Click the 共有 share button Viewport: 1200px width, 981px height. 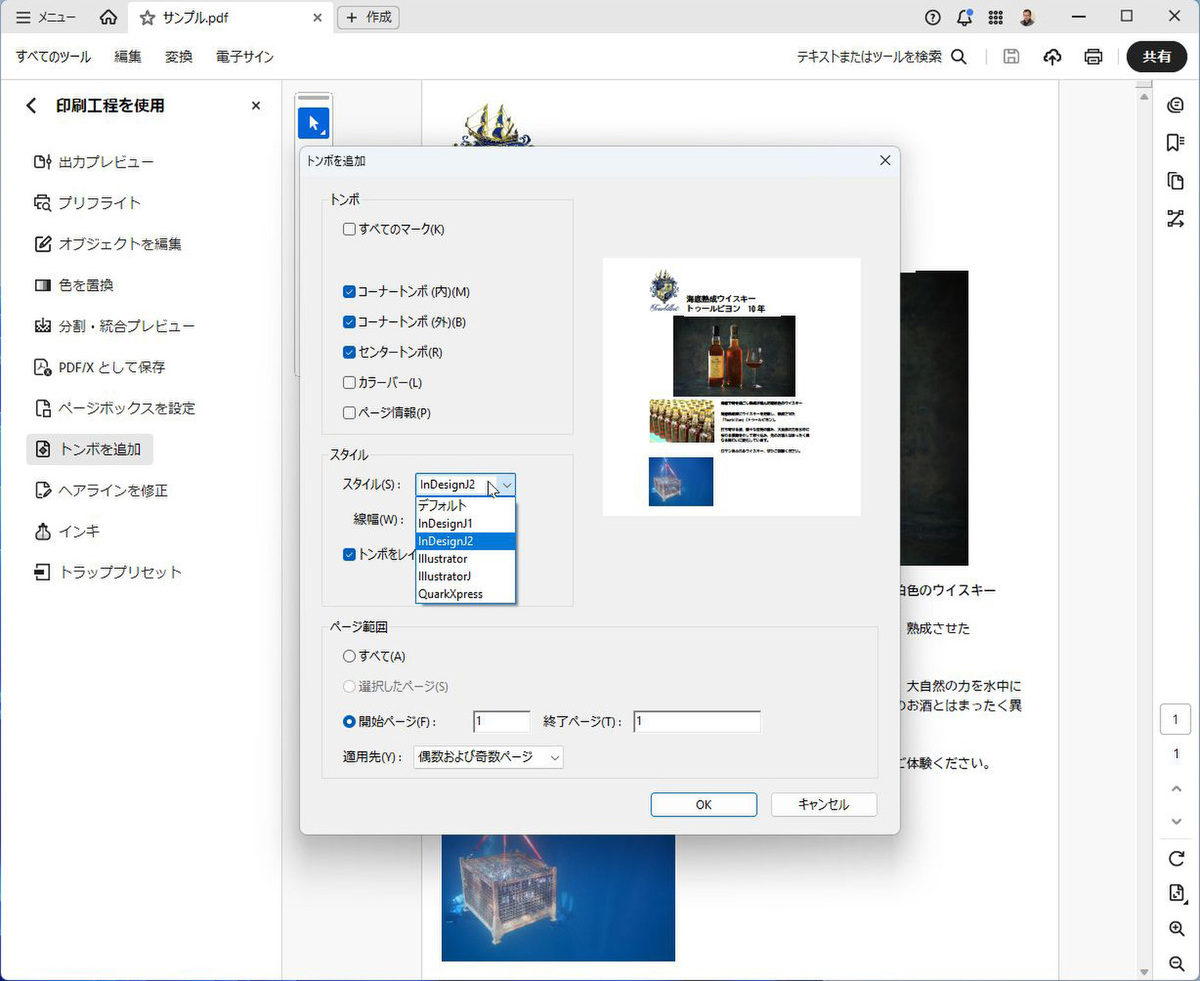pyautogui.click(x=1157, y=57)
